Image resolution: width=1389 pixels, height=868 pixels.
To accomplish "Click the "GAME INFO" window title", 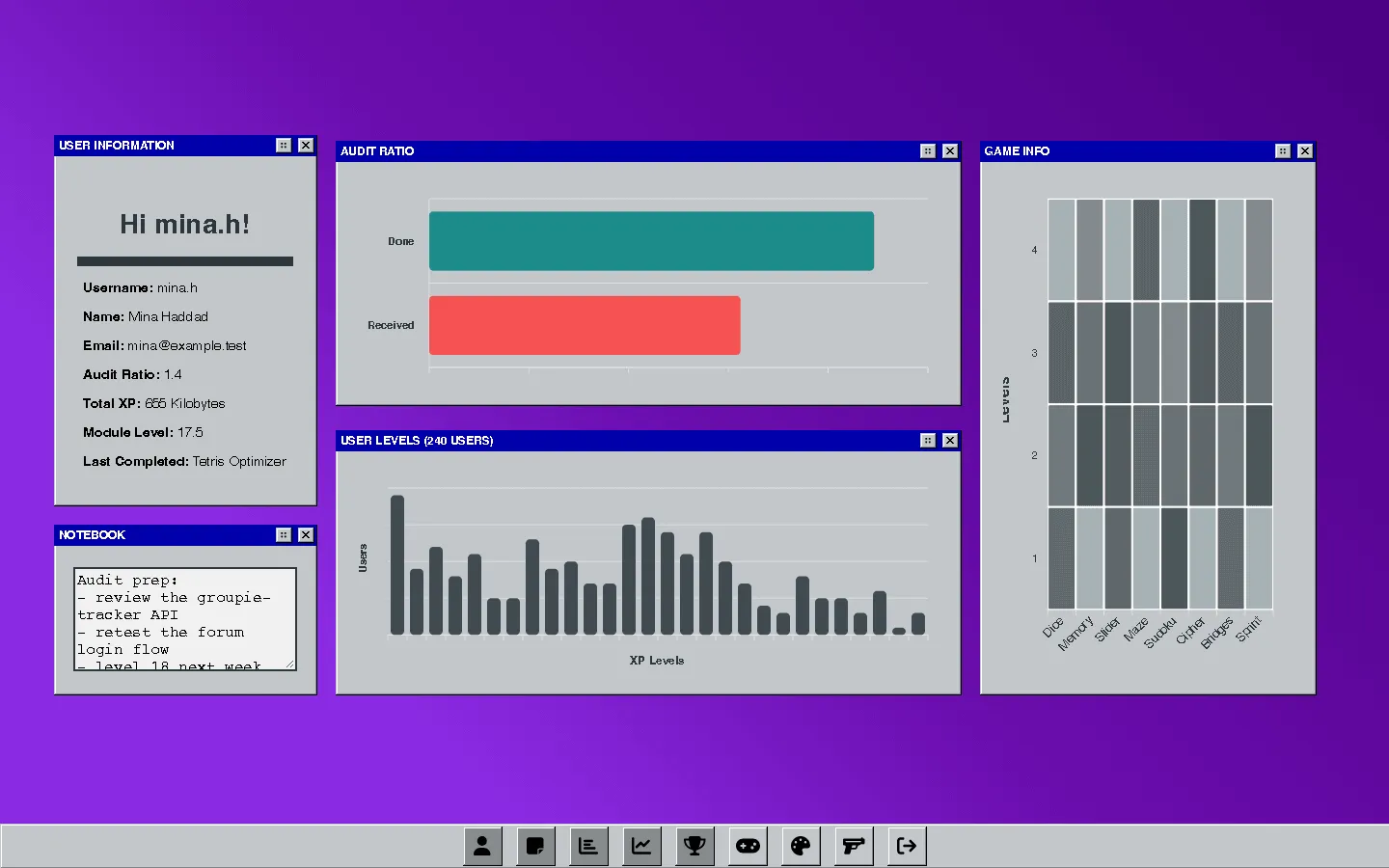I will tap(1017, 151).
